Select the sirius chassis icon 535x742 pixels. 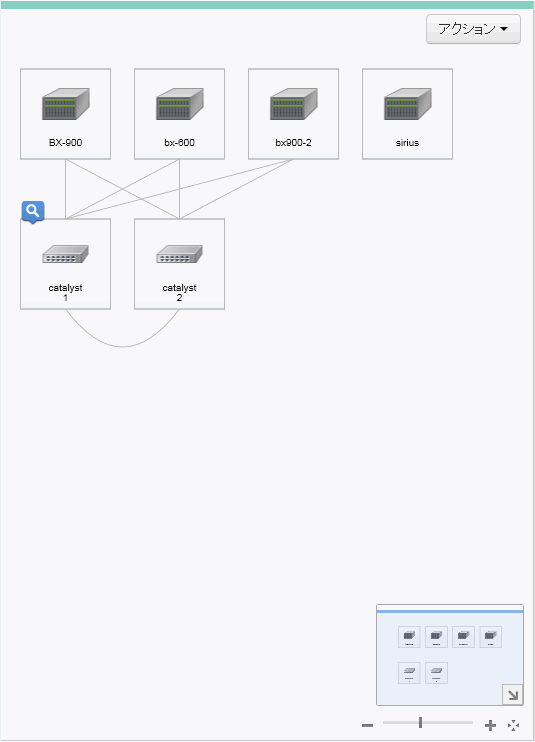click(x=408, y=104)
